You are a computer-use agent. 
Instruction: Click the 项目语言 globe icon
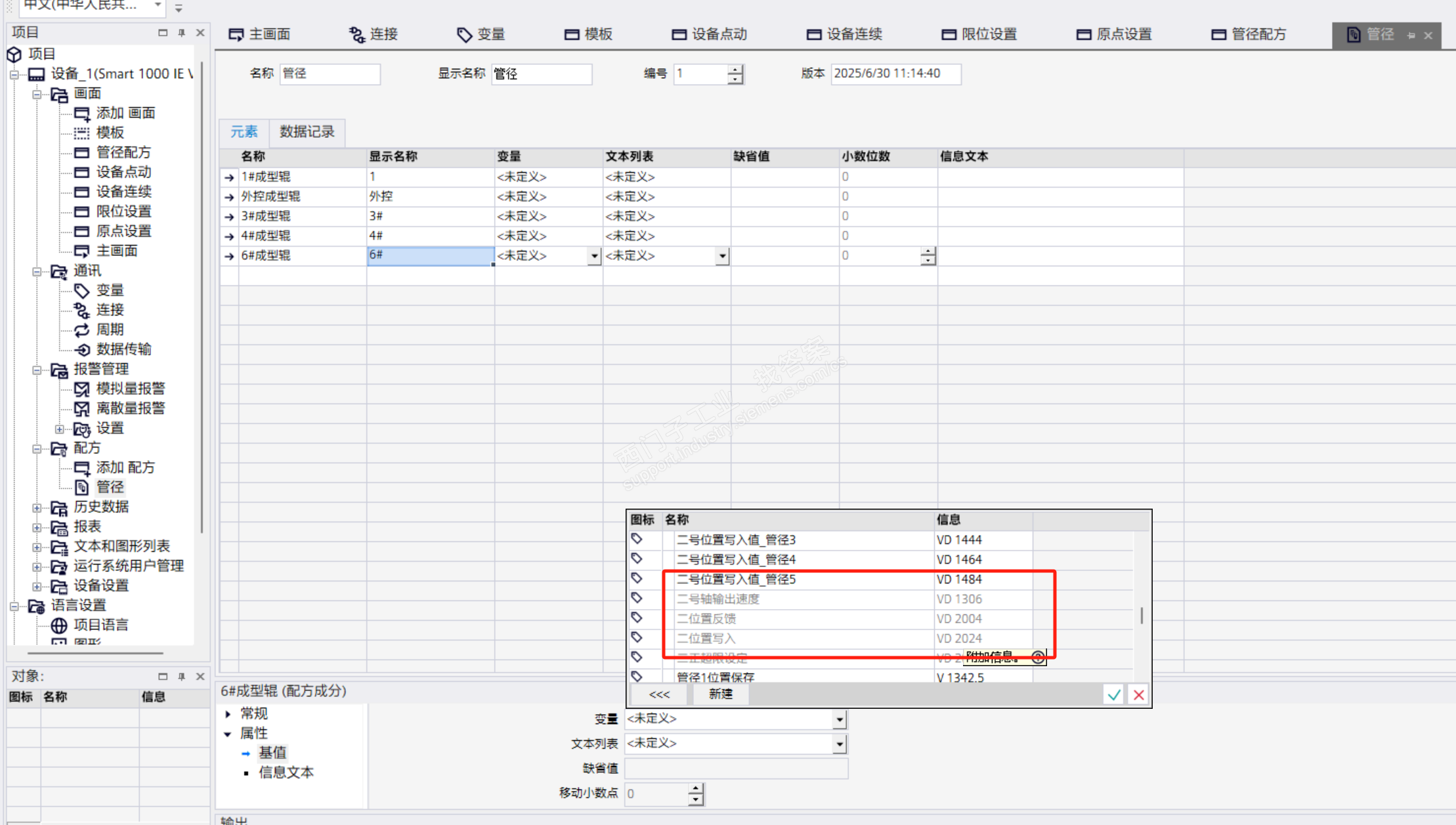59,625
